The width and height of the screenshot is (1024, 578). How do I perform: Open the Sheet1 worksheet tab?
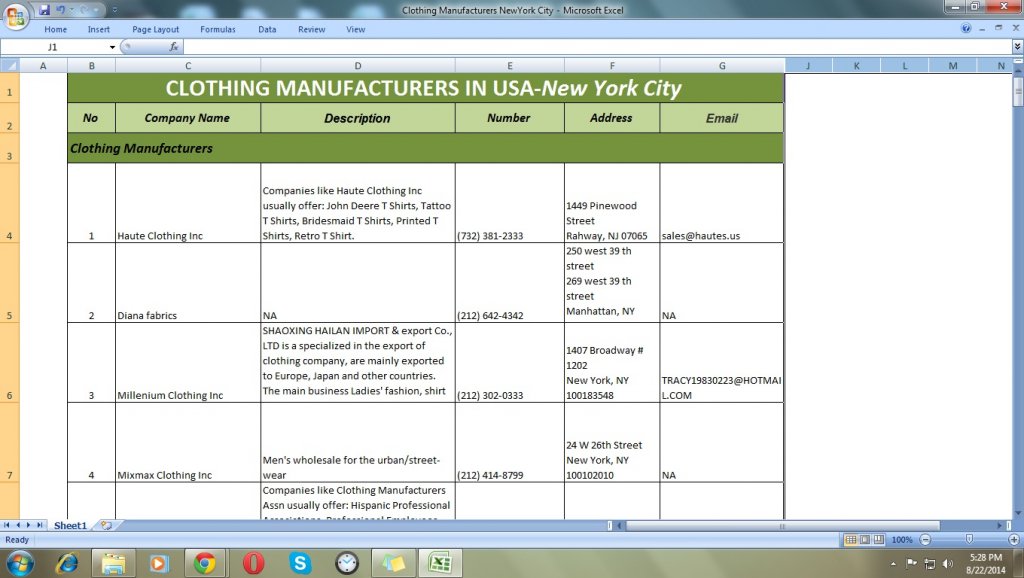tap(70, 525)
